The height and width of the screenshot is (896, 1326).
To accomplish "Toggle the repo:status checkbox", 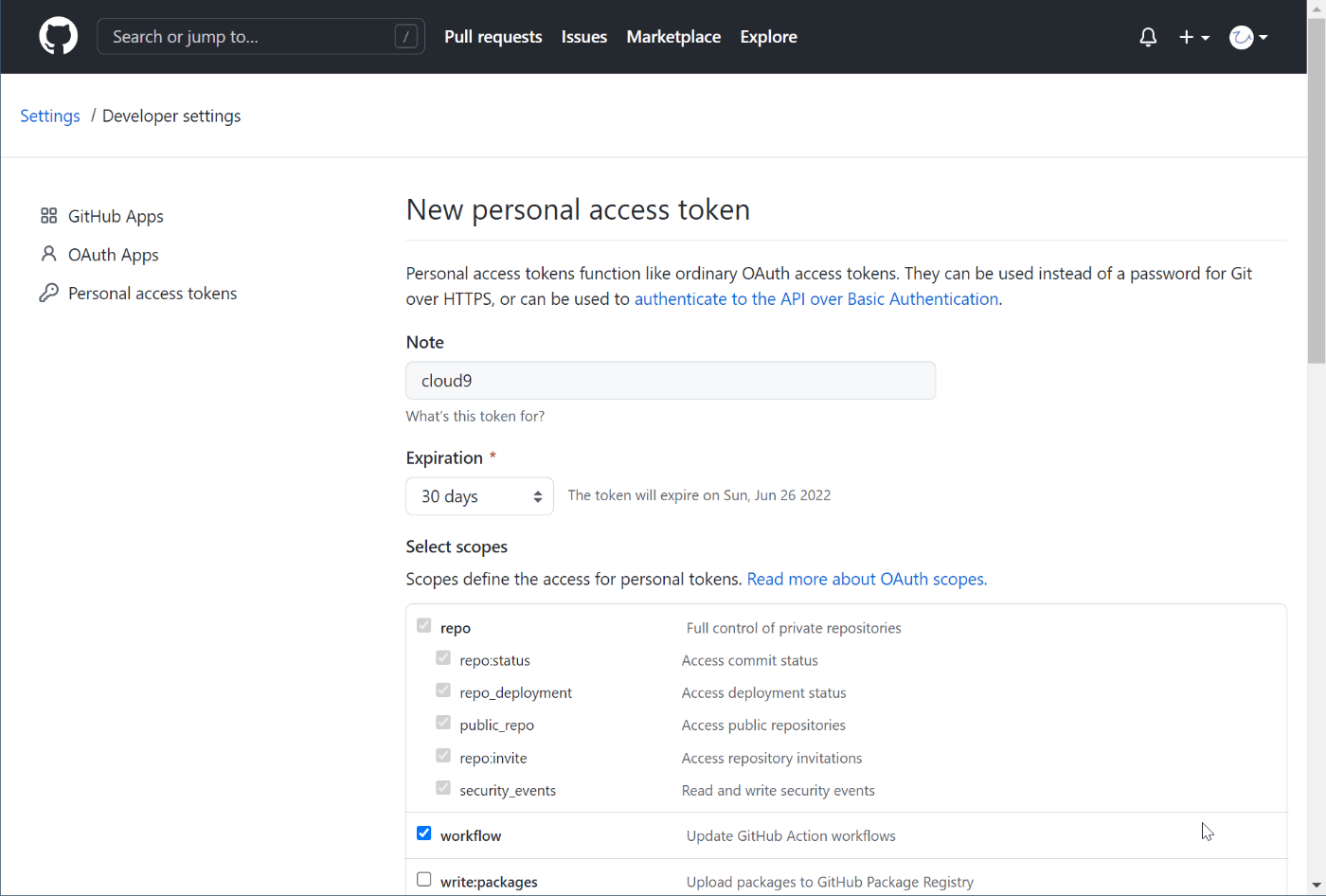I will 443,657.
